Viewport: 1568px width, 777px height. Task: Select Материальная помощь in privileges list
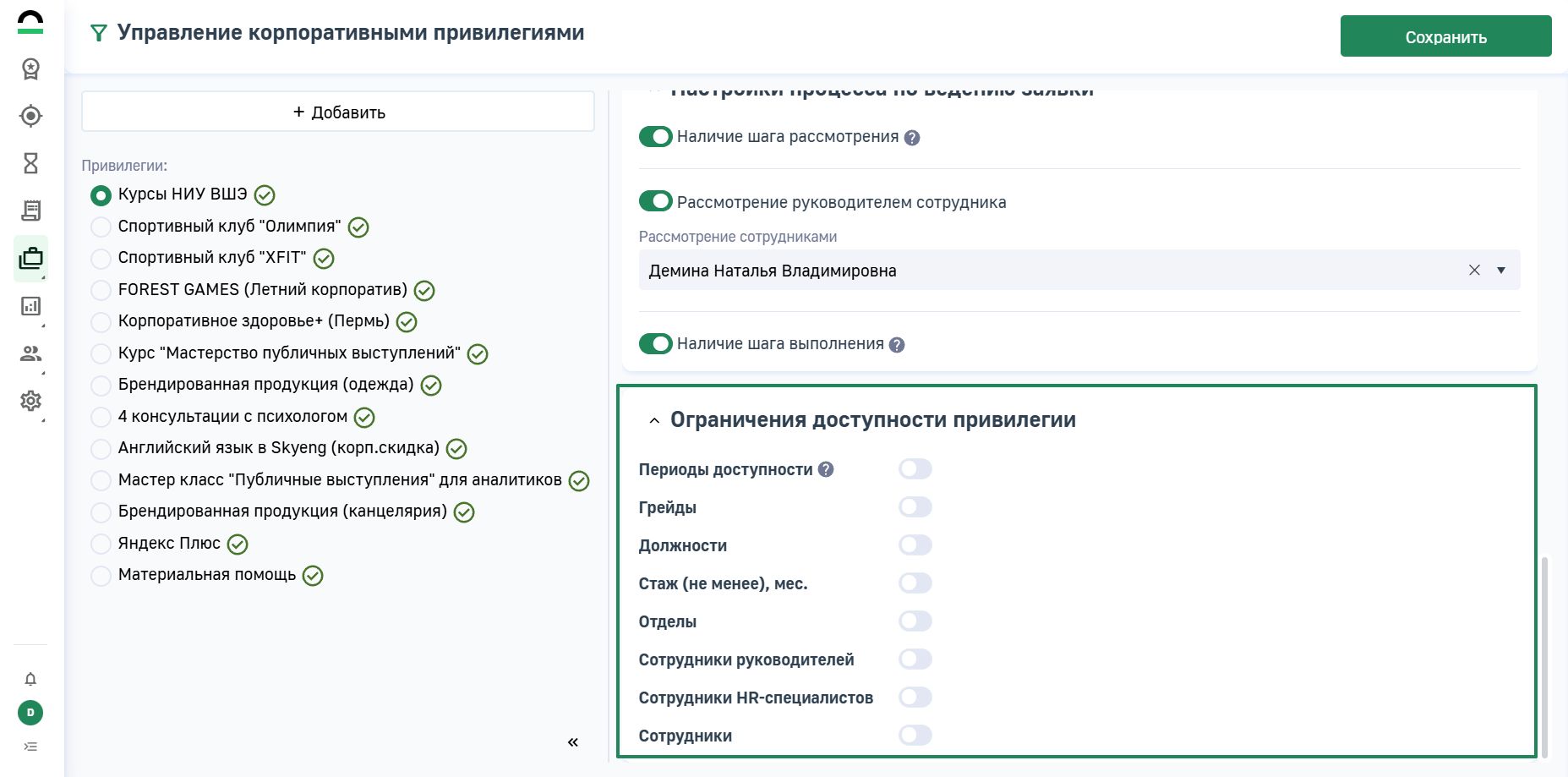(101, 576)
